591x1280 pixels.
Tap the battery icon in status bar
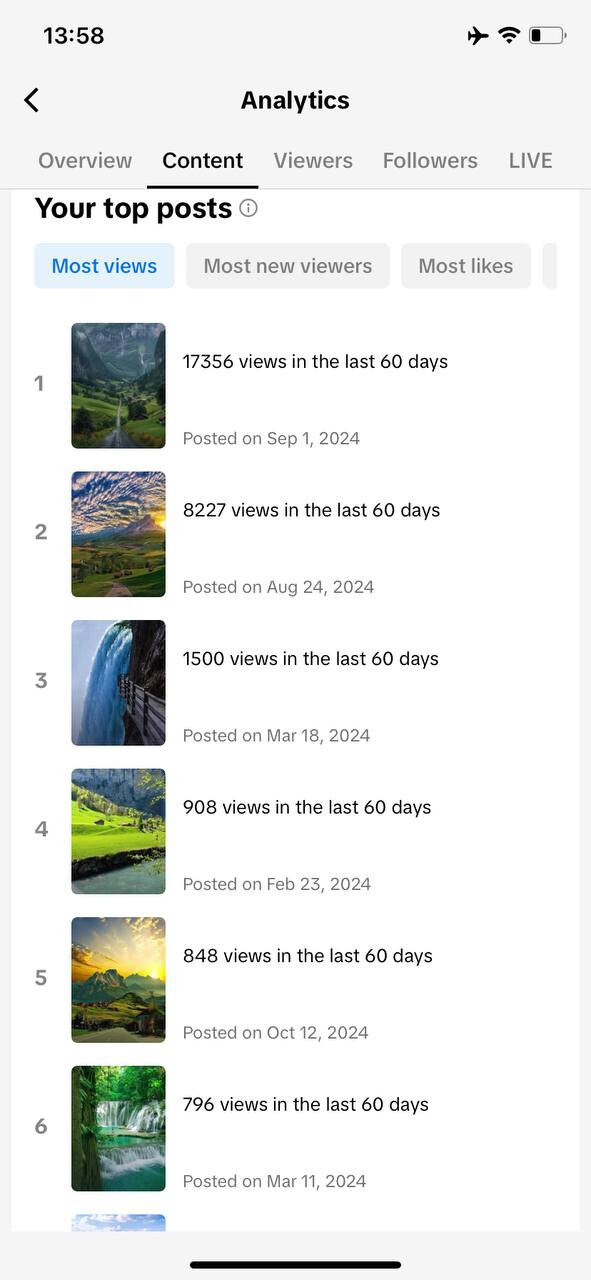pyautogui.click(x=547, y=36)
